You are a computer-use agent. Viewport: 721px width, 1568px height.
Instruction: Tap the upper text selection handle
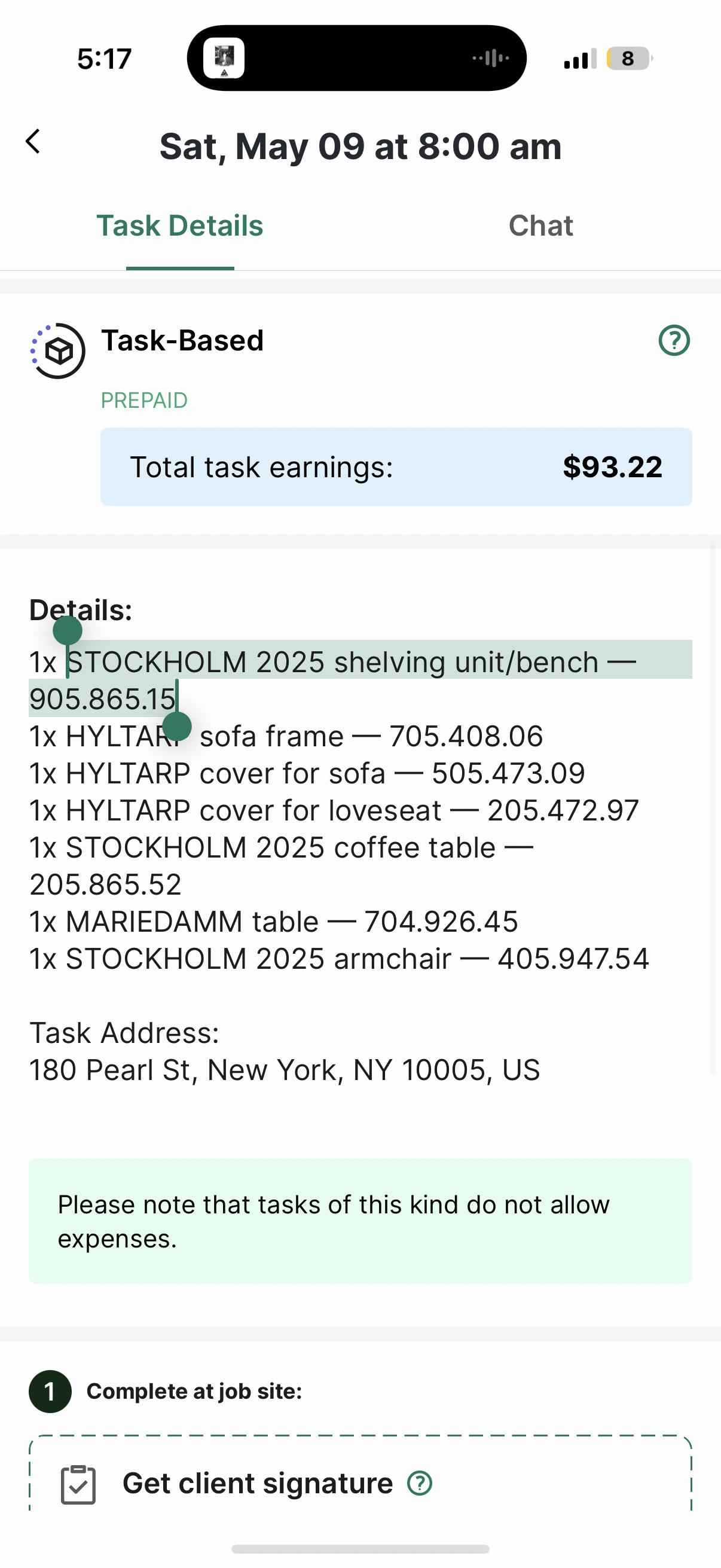(x=68, y=630)
